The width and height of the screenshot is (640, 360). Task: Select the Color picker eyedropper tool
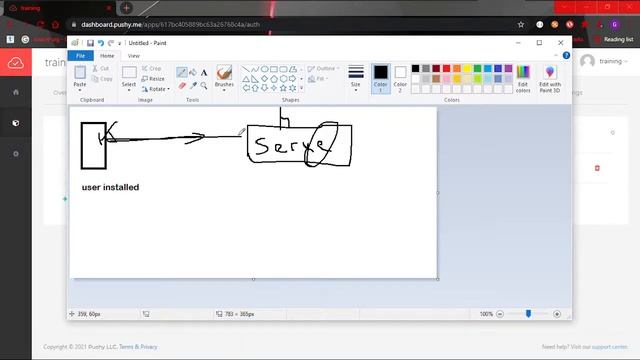(x=193, y=85)
